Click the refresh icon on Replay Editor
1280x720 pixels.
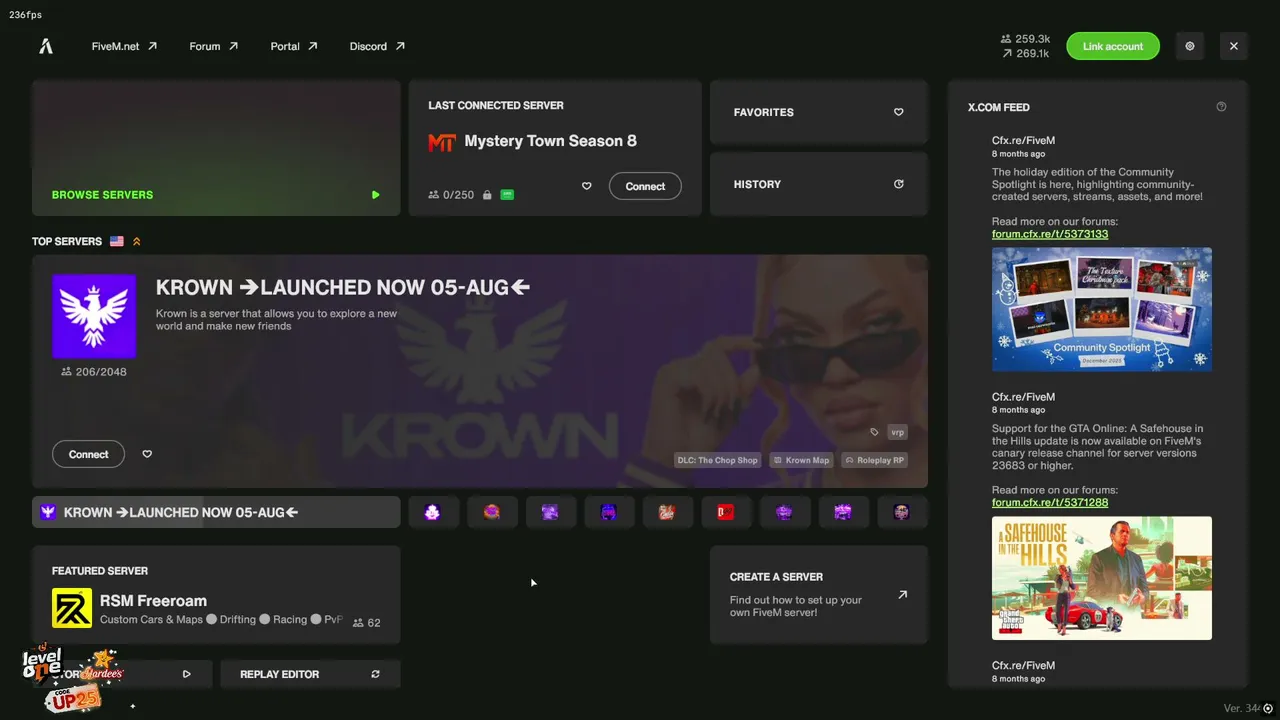[x=375, y=674]
